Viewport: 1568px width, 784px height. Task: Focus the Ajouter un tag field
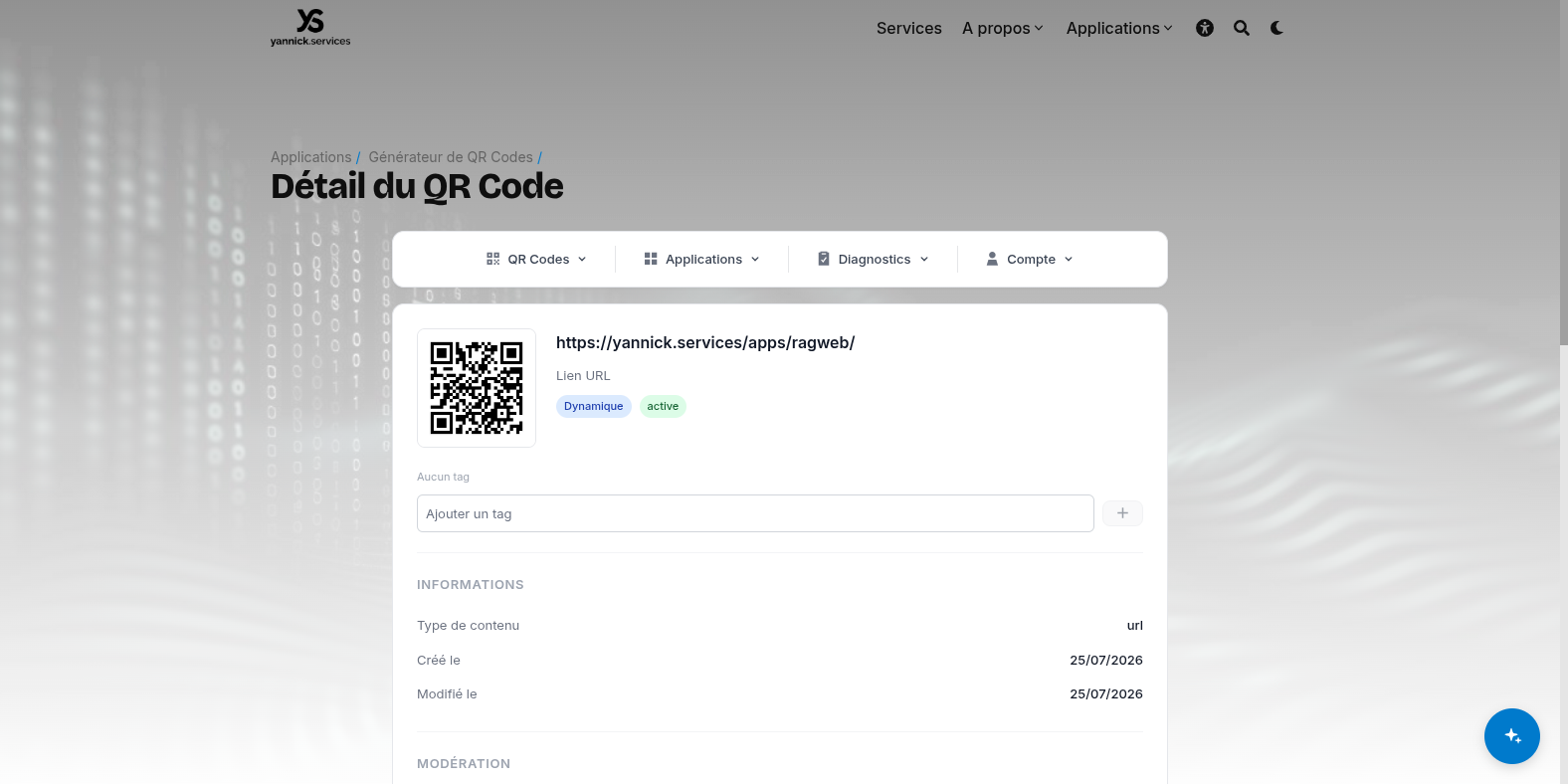tap(755, 513)
